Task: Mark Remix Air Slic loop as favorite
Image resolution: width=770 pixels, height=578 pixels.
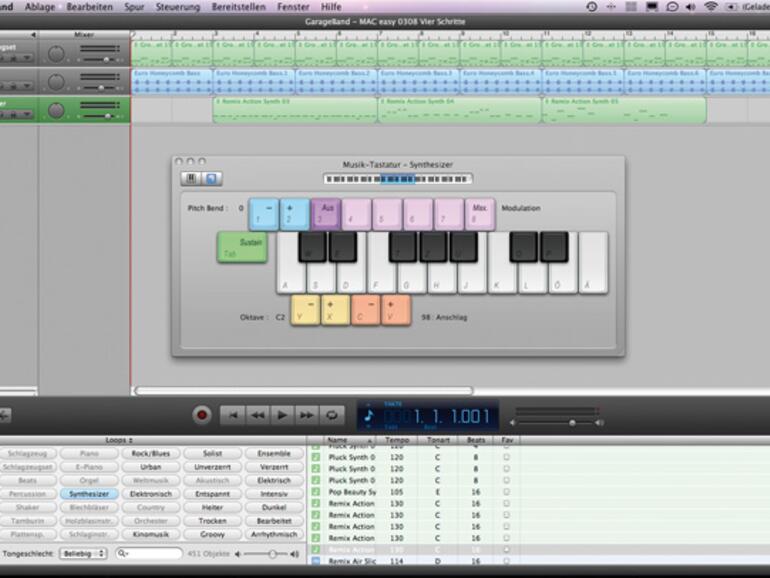Action: coord(507,561)
